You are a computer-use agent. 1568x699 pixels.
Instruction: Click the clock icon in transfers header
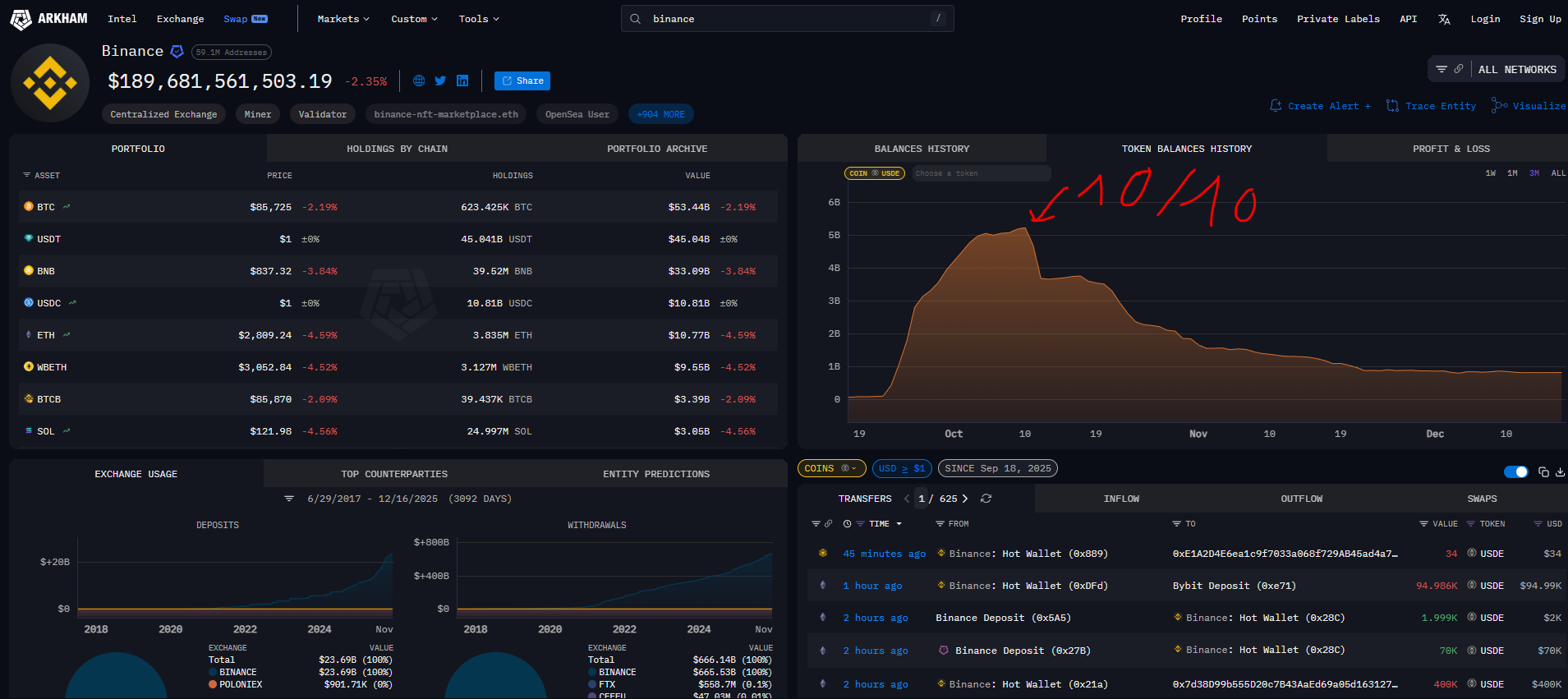pyautogui.click(x=847, y=524)
